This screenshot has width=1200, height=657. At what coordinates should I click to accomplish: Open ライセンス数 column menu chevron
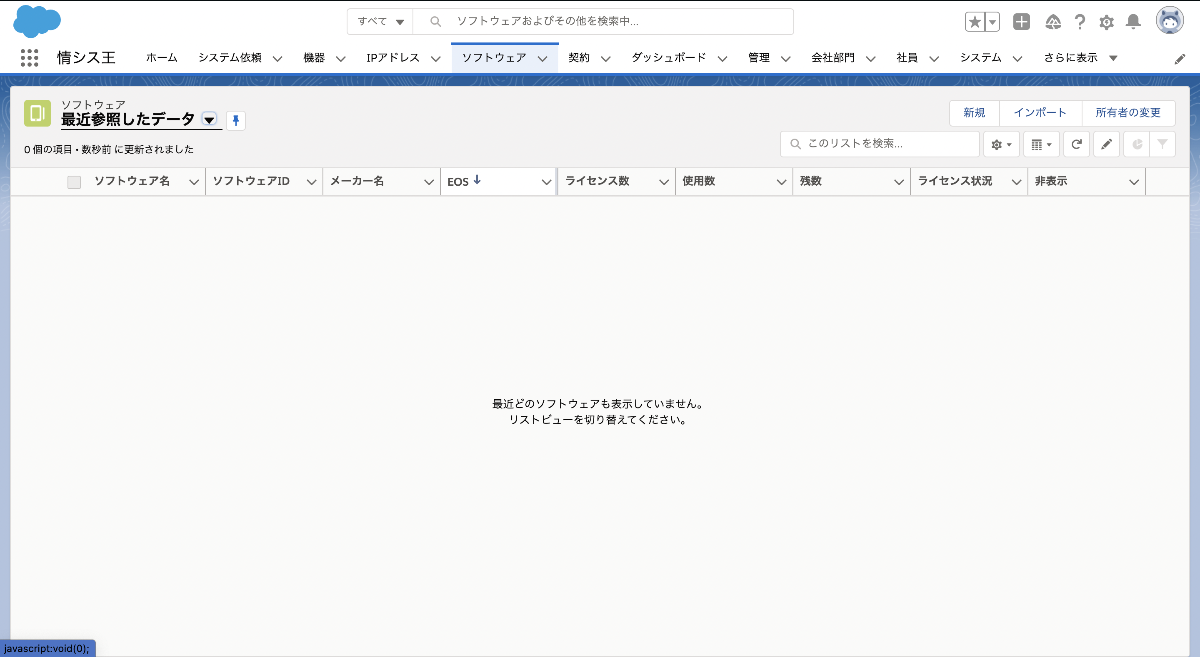(664, 182)
